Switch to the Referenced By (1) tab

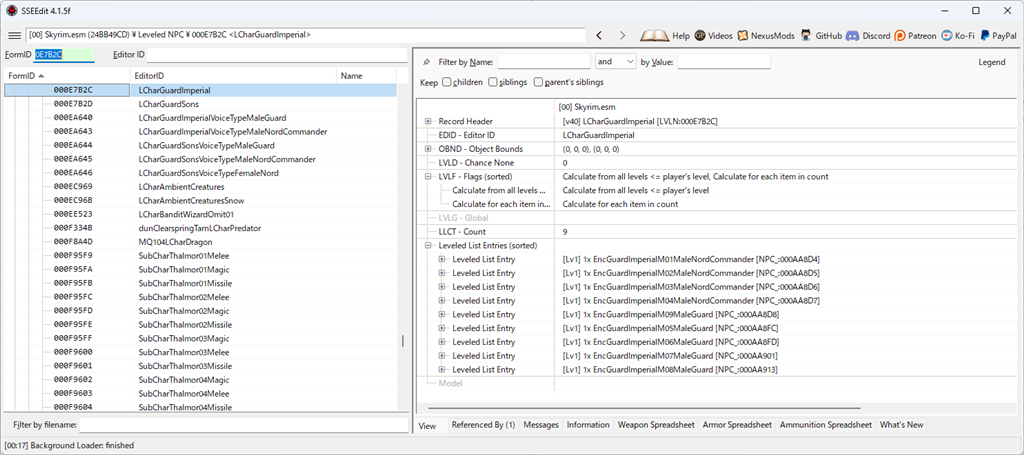point(482,425)
